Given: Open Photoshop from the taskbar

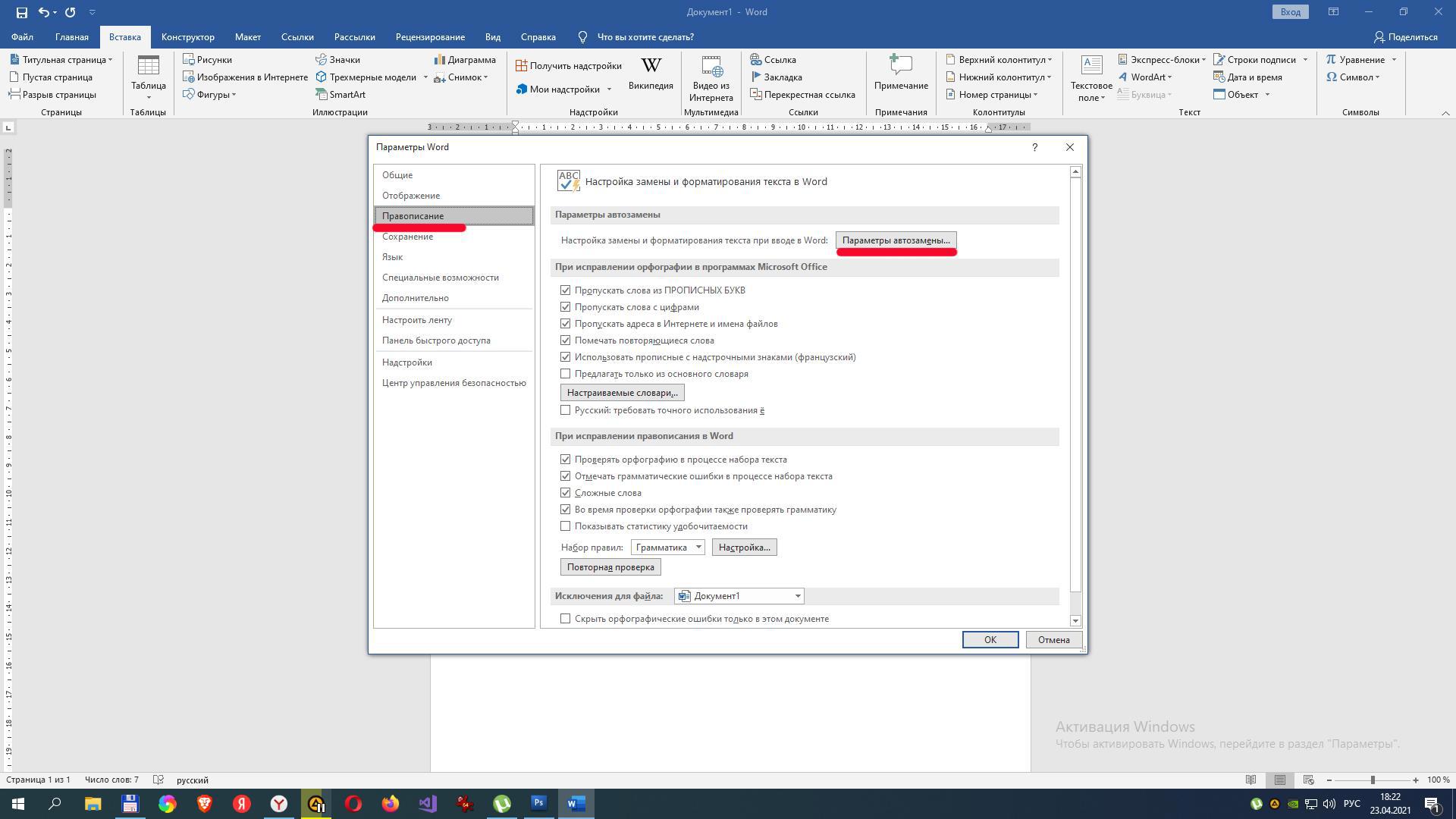Looking at the screenshot, I should click(539, 803).
